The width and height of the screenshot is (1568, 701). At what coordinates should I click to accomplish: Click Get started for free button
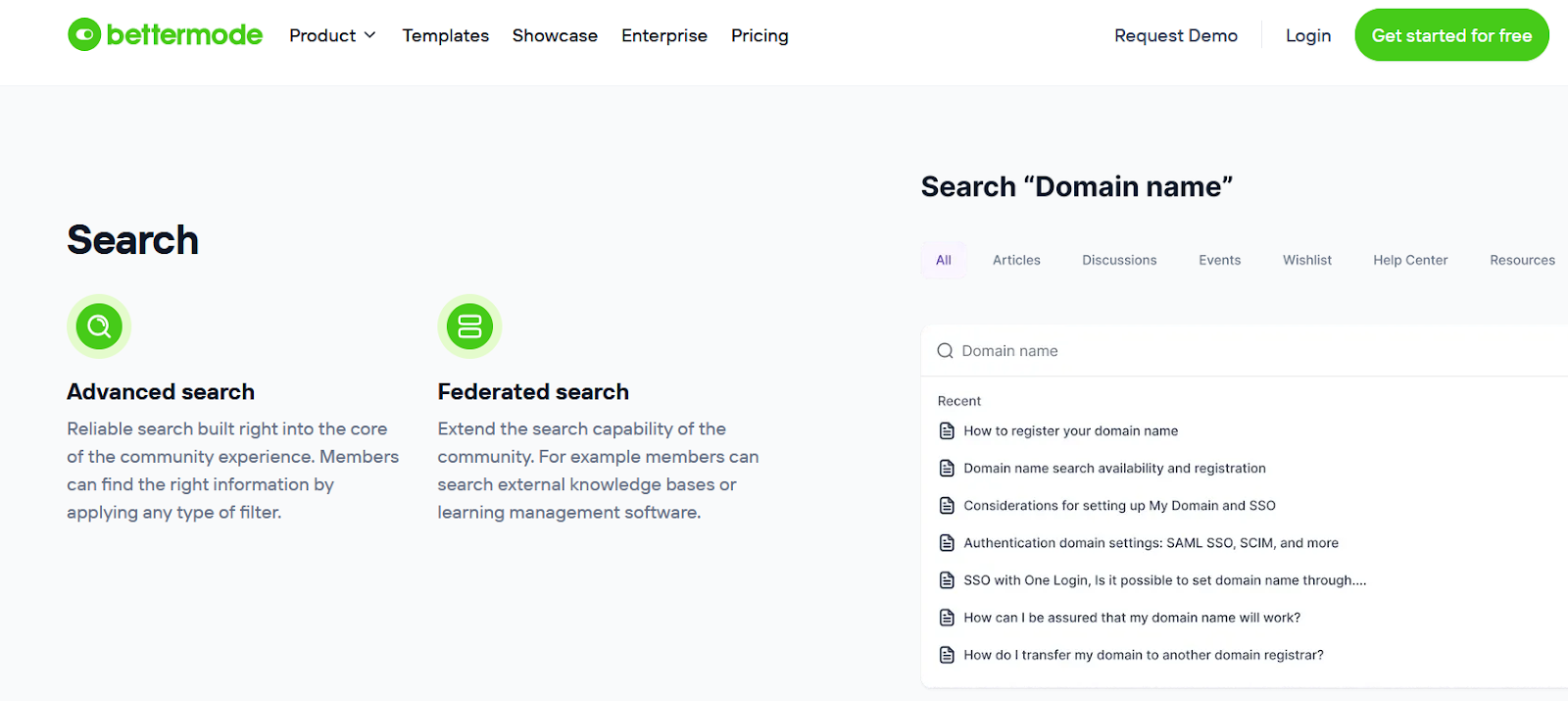(x=1451, y=35)
